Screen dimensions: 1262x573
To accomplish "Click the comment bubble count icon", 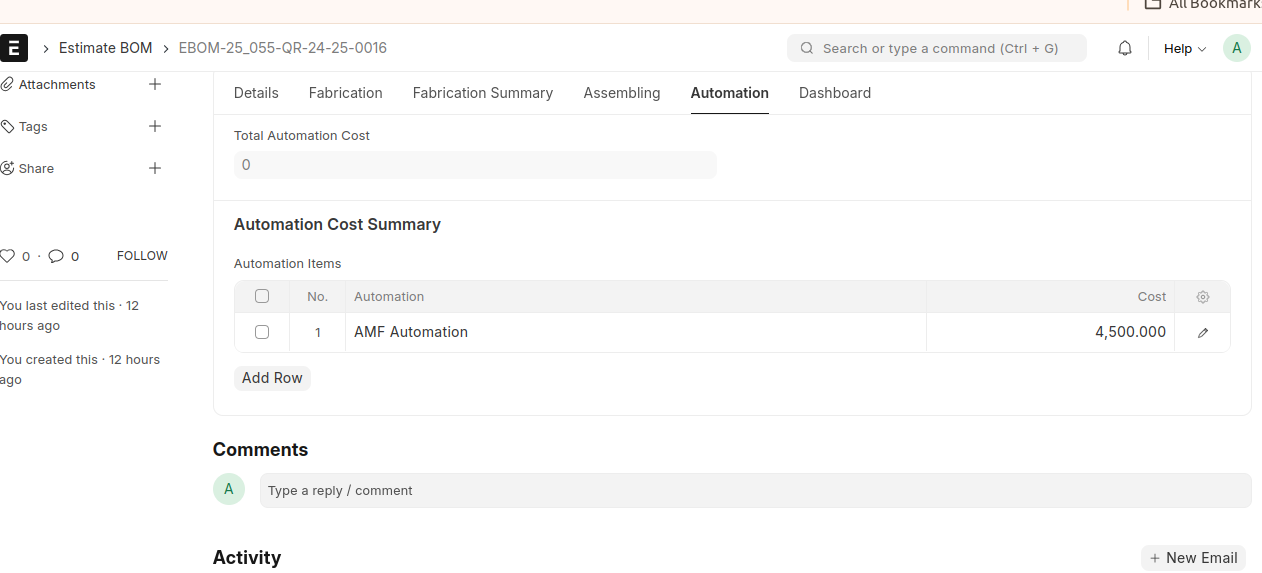I will (56, 256).
